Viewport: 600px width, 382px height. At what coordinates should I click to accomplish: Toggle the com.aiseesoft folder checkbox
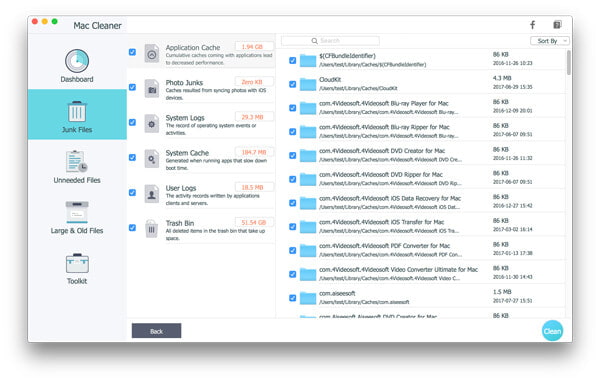coord(292,298)
